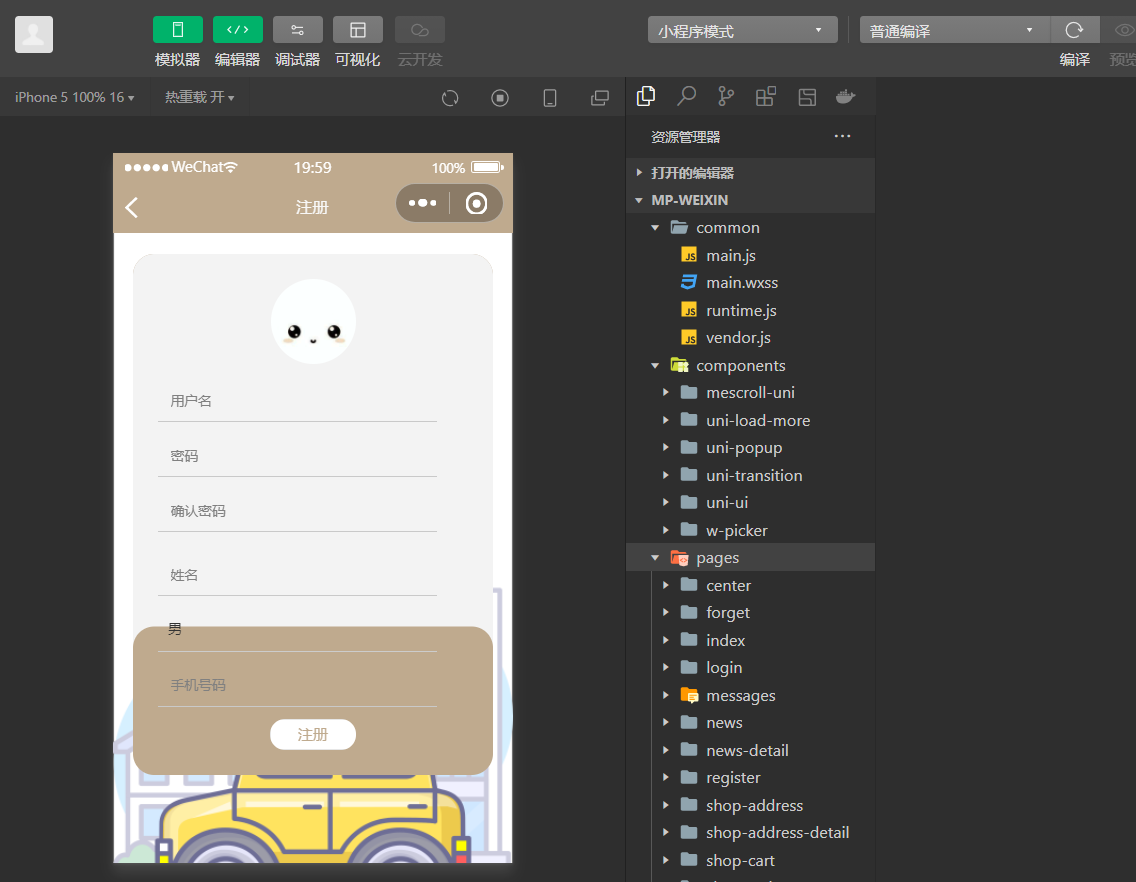Expand the news folder

pos(751,723)
